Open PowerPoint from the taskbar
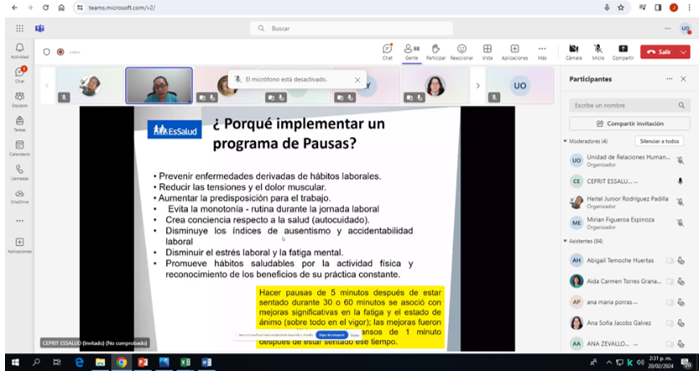 click(142, 362)
